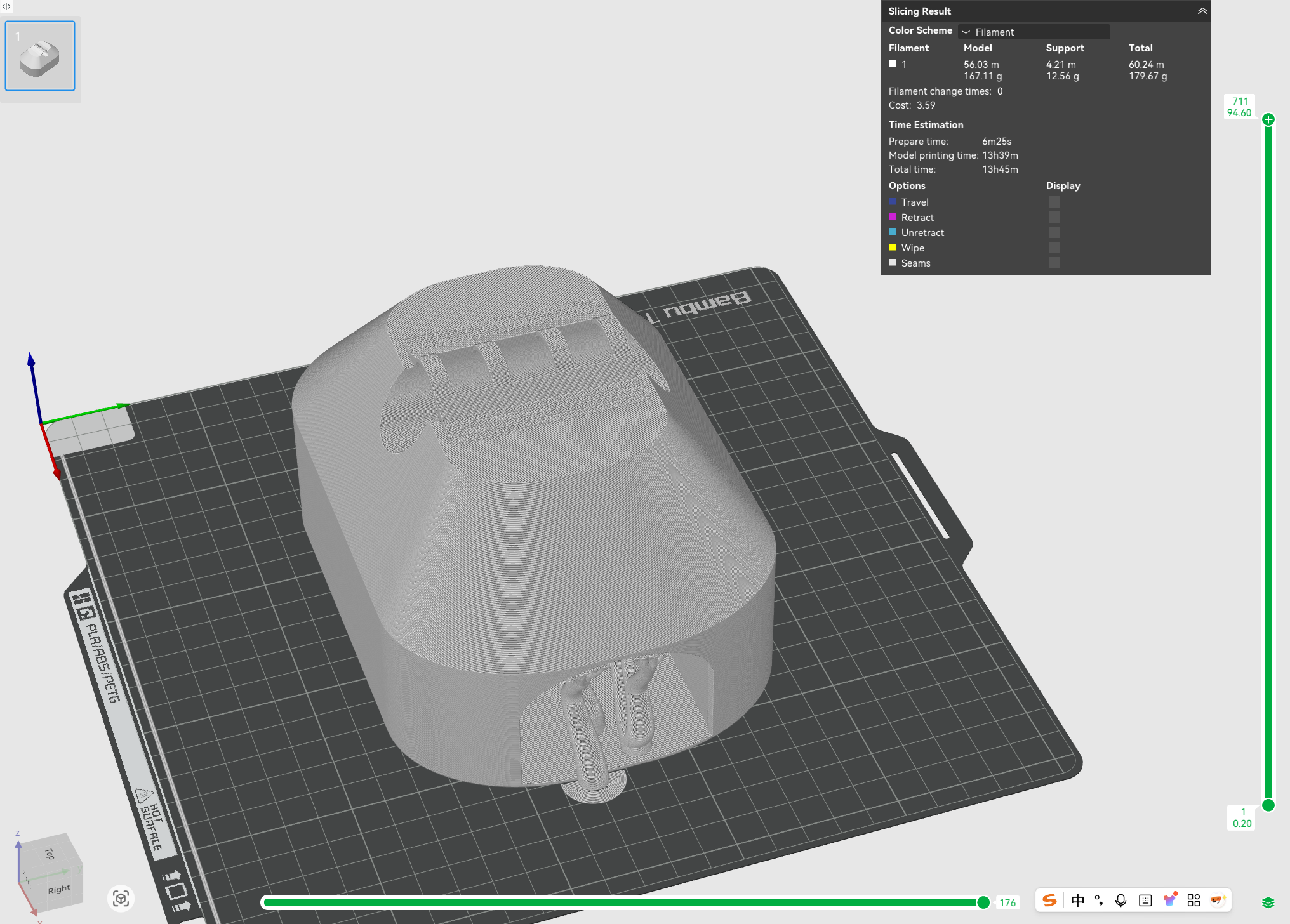Uncheck filament 1 in the Slicing Result table
This screenshot has height=924, width=1290.
pyautogui.click(x=893, y=63)
